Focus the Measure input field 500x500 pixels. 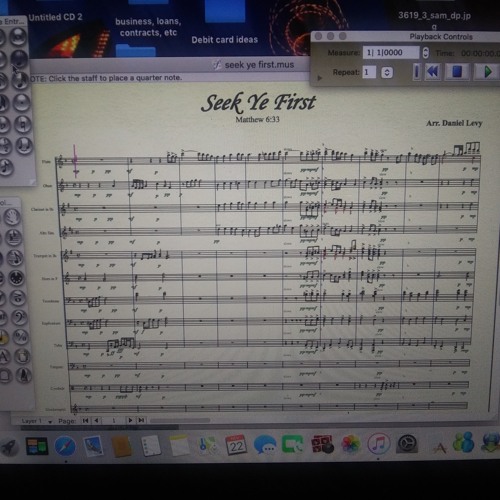pyautogui.click(x=391, y=53)
